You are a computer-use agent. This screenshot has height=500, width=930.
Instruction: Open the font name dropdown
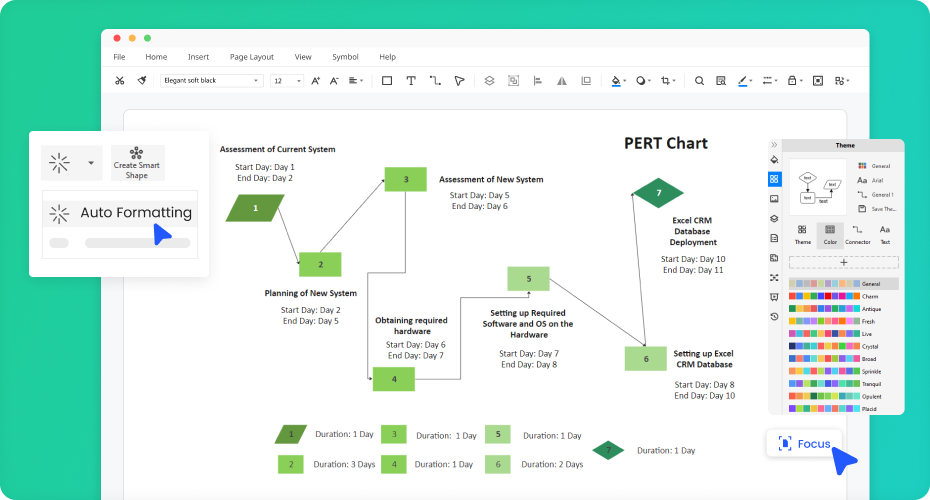pyautogui.click(x=211, y=80)
